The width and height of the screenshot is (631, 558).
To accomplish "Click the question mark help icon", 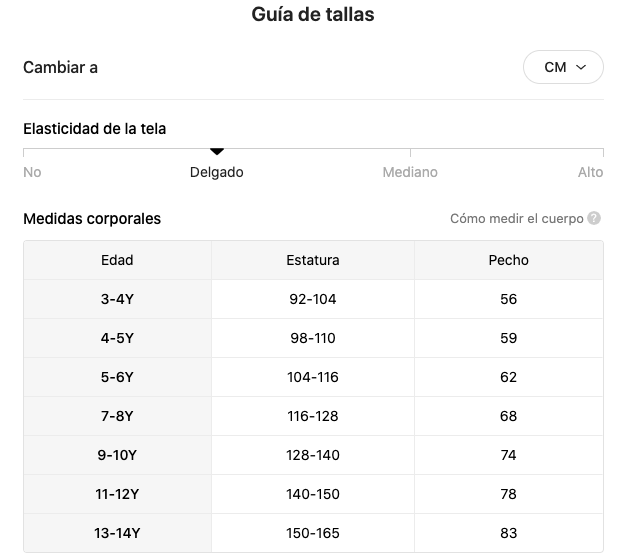I will [594, 218].
